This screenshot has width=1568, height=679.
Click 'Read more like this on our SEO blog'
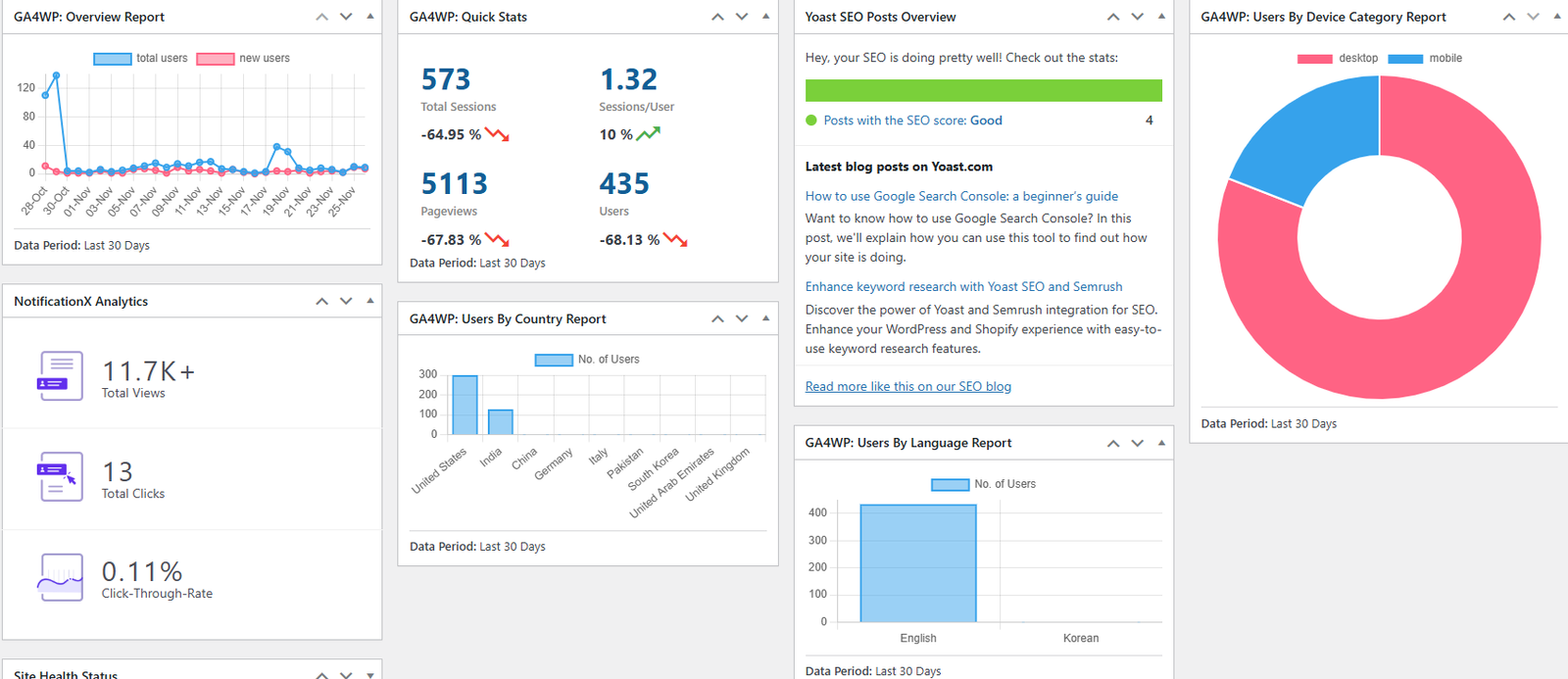point(907,387)
